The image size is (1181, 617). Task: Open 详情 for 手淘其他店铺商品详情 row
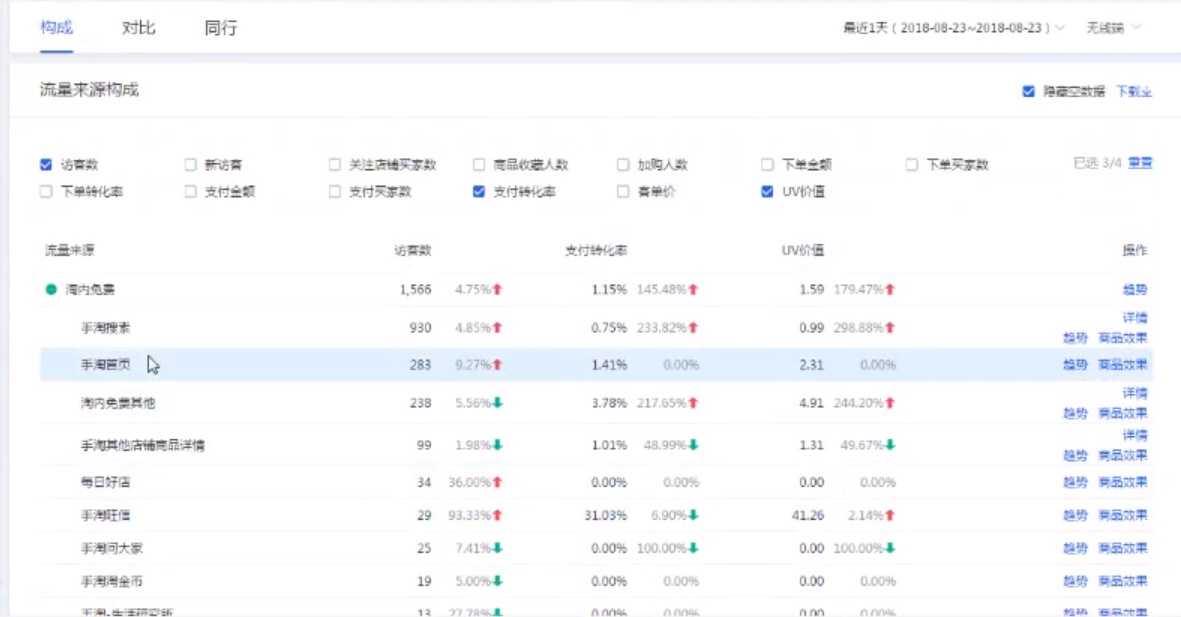1135,435
